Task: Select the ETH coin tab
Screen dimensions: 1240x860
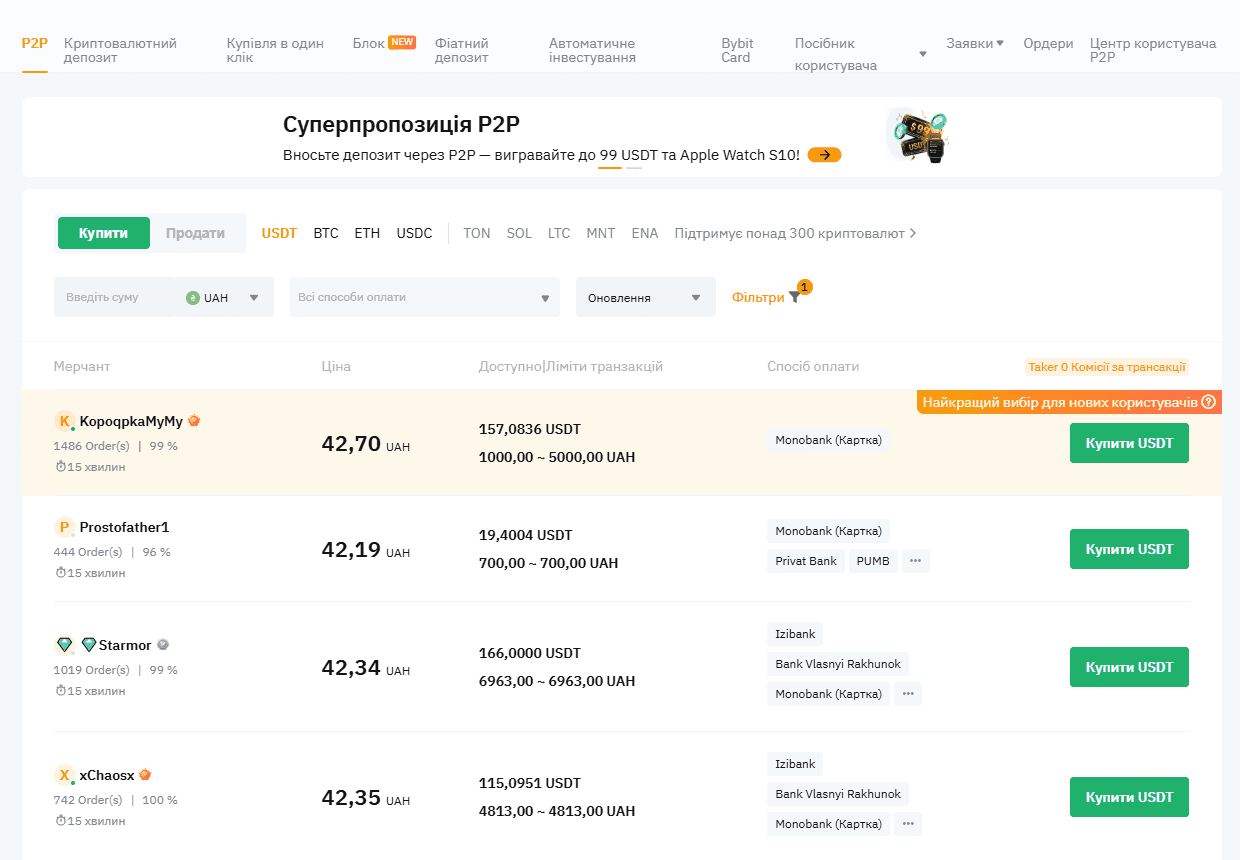Action: coord(367,233)
